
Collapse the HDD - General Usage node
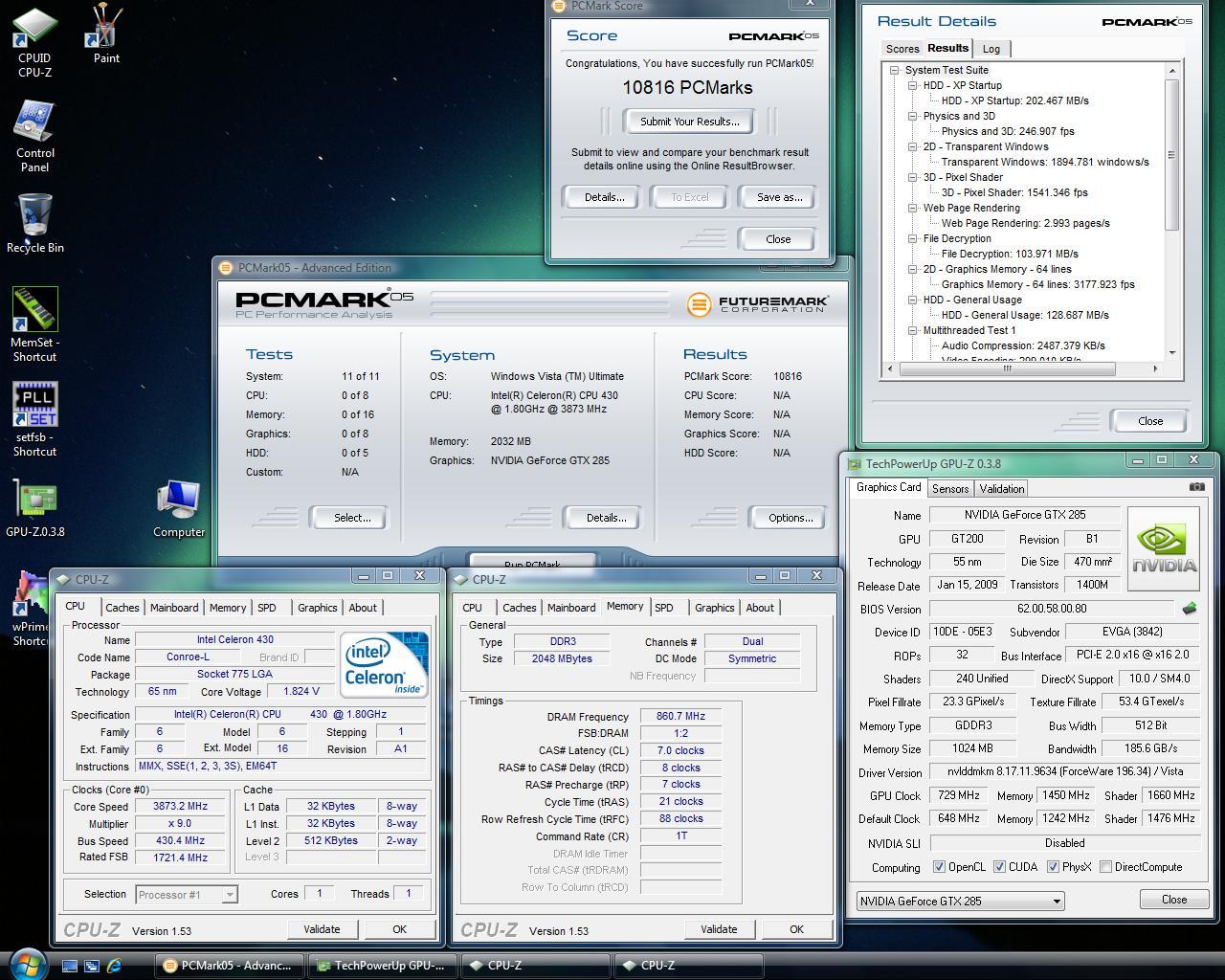coord(913,300)
